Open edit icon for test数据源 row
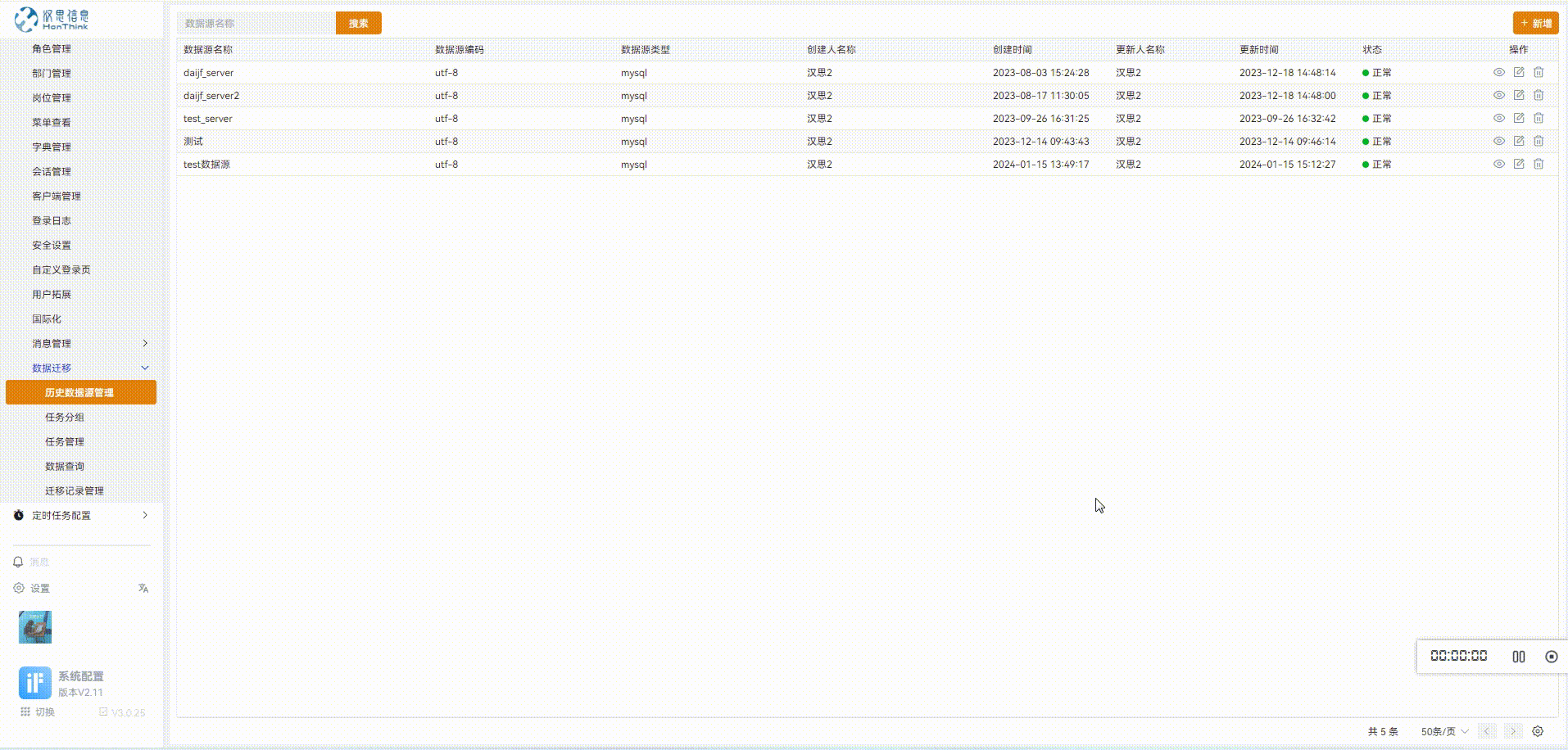 point(1518,164)
